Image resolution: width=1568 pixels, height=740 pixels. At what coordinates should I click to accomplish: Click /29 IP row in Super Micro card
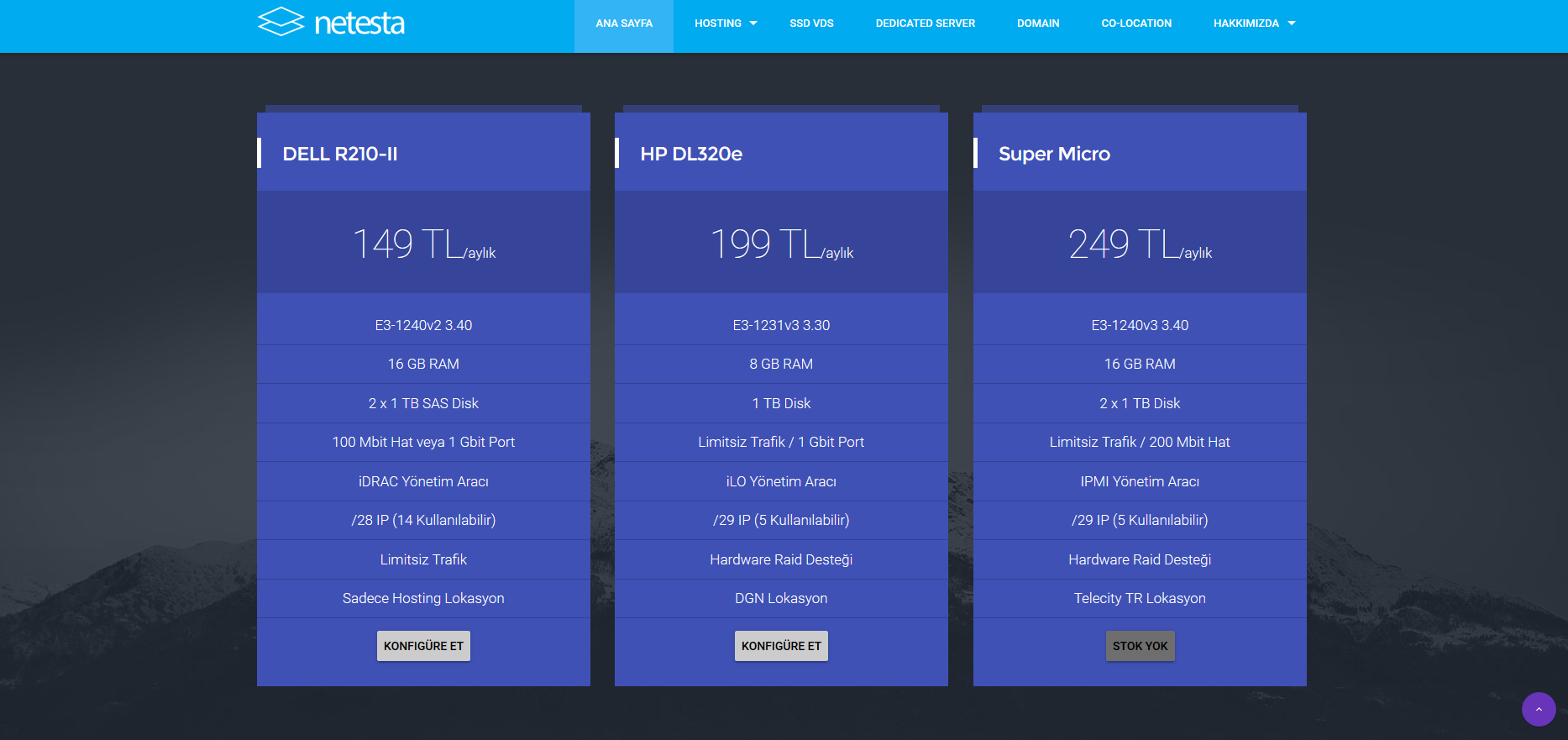1140,520
